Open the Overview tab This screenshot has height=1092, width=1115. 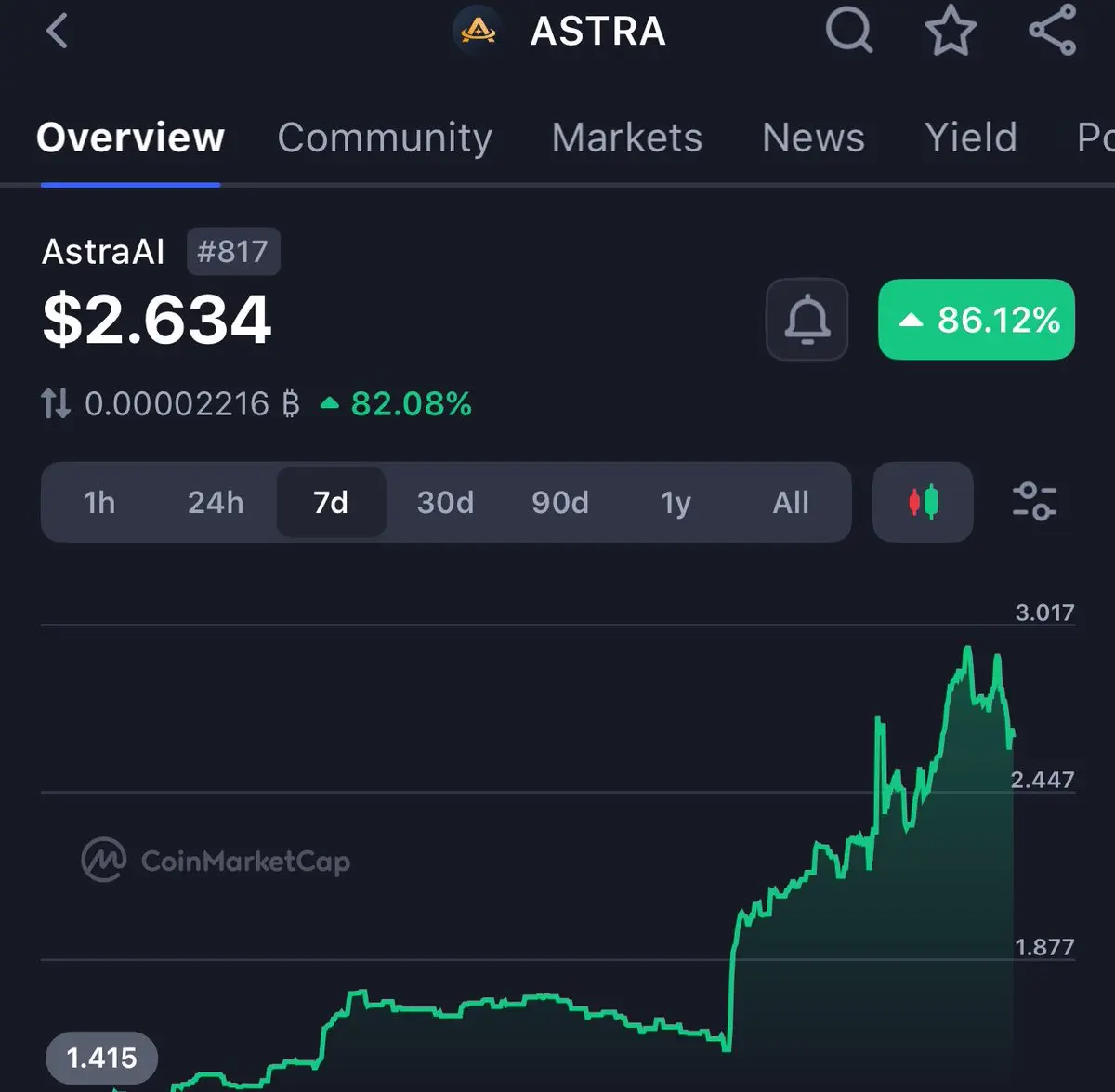[x=130, y=138]
